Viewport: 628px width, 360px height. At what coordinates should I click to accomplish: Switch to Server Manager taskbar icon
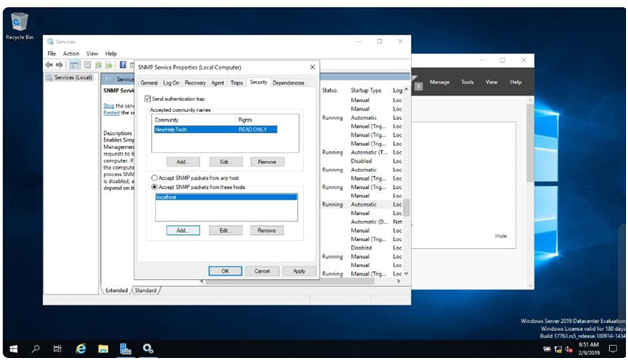pyautogui.click(x=125, y=349)
